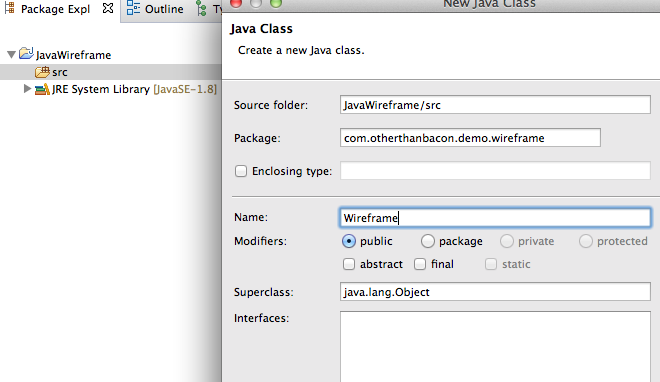Viewport: 660px width, 382px height.
Task: Expand the JRE System Library node
Action: coord(27,89)
